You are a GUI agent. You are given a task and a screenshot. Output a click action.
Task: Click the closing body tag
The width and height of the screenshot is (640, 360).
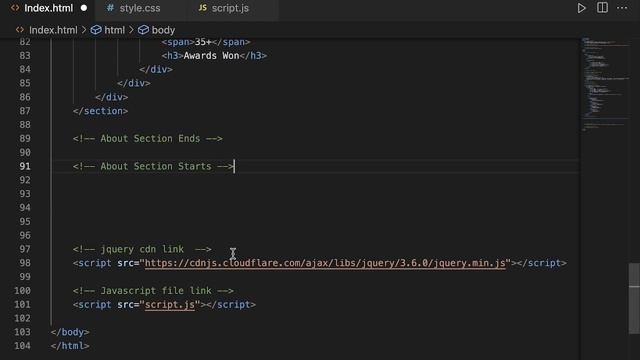tap(70, 332)
